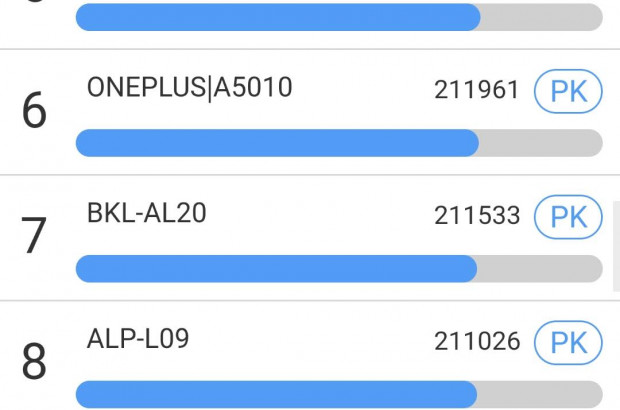Click the gray unfilled bar end under BKL-AL20
The width and height of the screenshot is (620, 410).
click(x=540, y=268)
